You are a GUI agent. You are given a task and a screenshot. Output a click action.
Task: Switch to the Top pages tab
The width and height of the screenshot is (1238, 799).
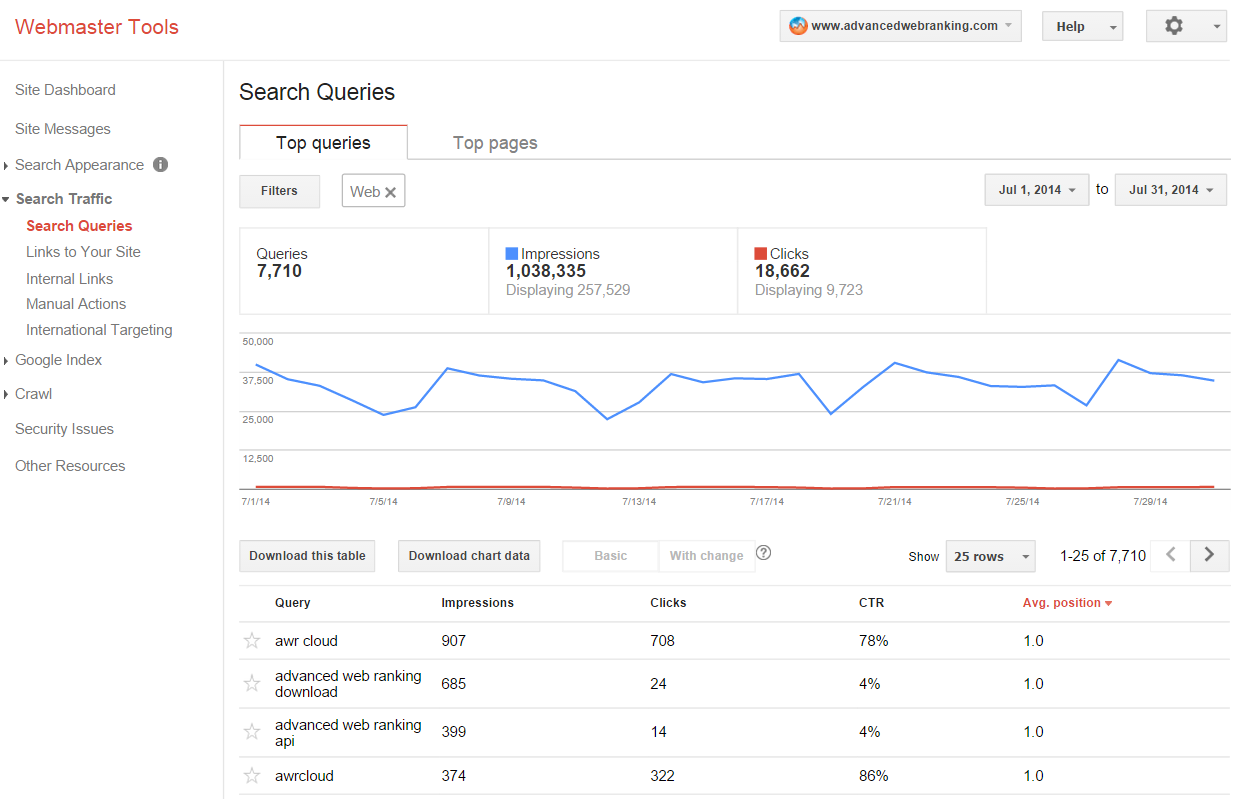[x=495, y=143]
